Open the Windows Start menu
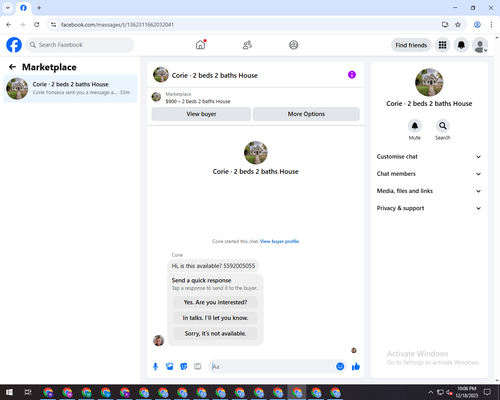The height and width of the screenshot is (400, 500). click(x=9, y=392)
